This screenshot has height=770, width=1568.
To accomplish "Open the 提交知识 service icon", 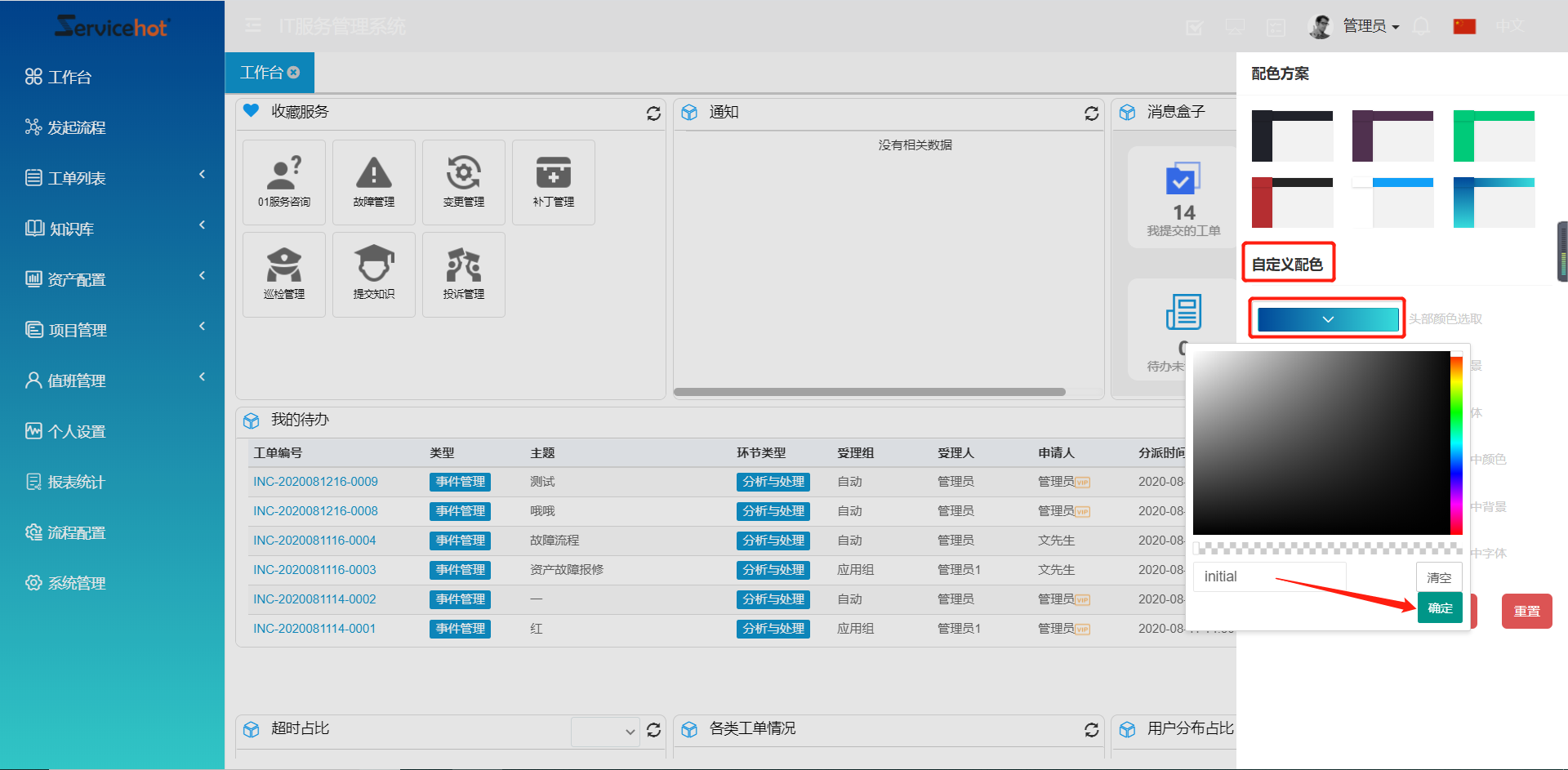I will pyautogui.click(x=373, y=274).
